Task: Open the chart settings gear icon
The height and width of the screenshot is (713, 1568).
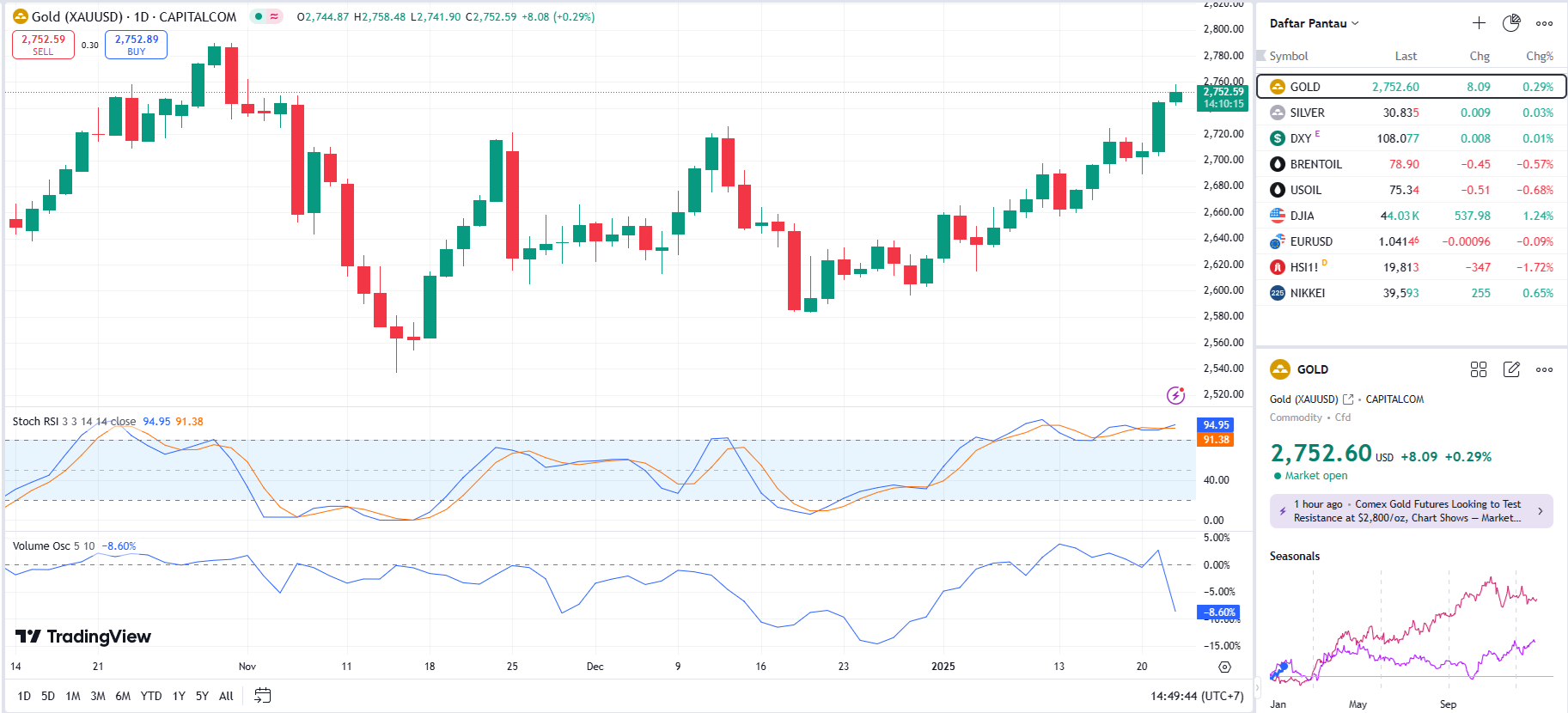Action: (1224, 667)
